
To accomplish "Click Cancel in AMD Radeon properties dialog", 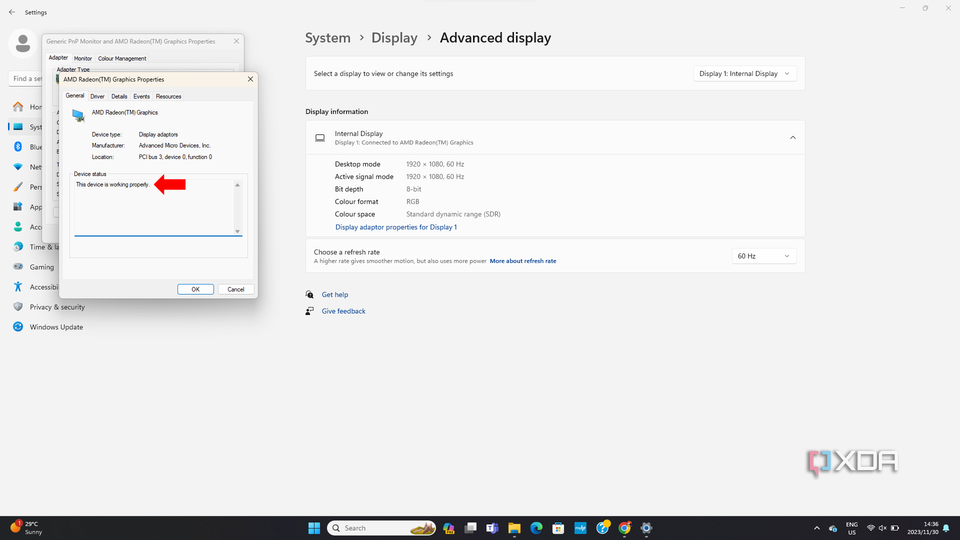I will (x=235, y=289).
